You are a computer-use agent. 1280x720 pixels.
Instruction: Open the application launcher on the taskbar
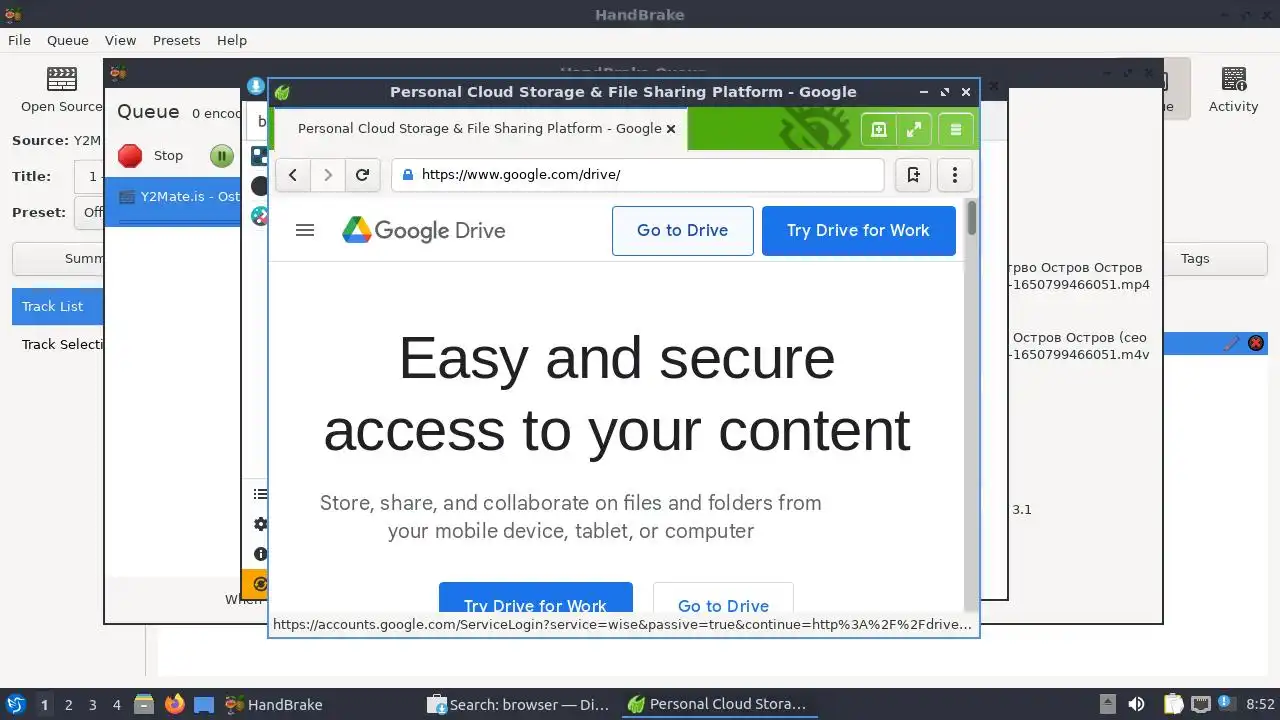tap(16, 704)
